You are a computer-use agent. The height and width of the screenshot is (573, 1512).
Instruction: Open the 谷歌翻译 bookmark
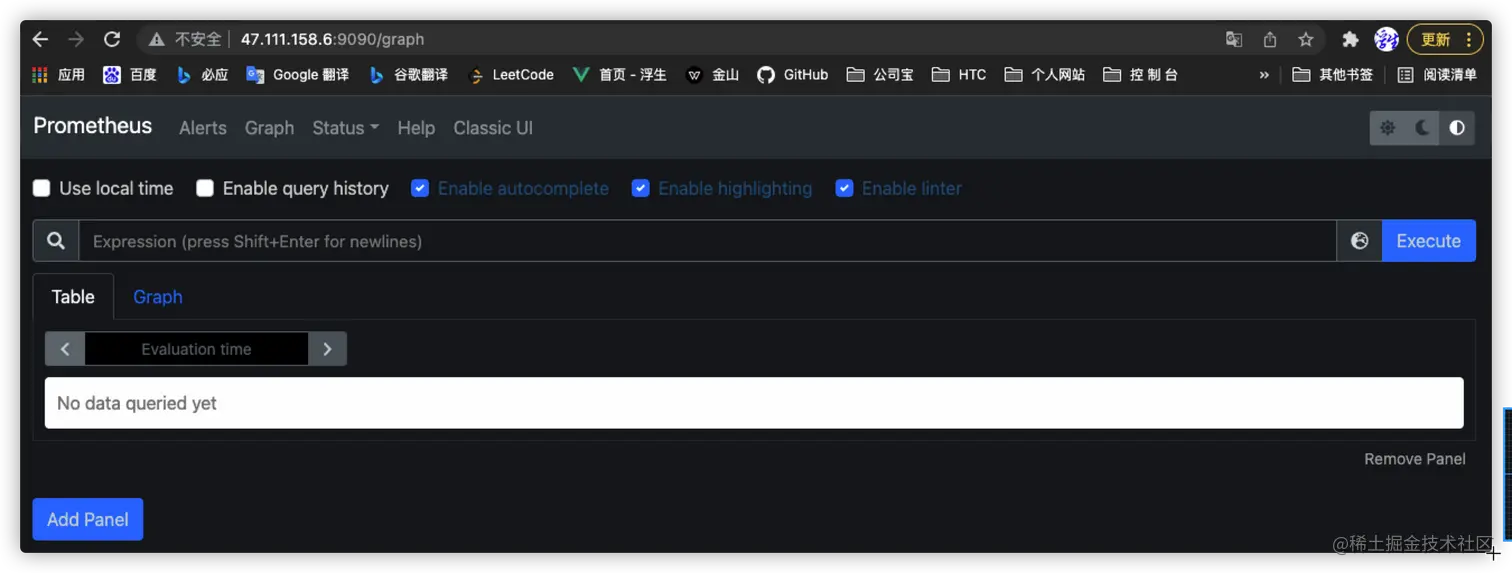pos(408,75)
